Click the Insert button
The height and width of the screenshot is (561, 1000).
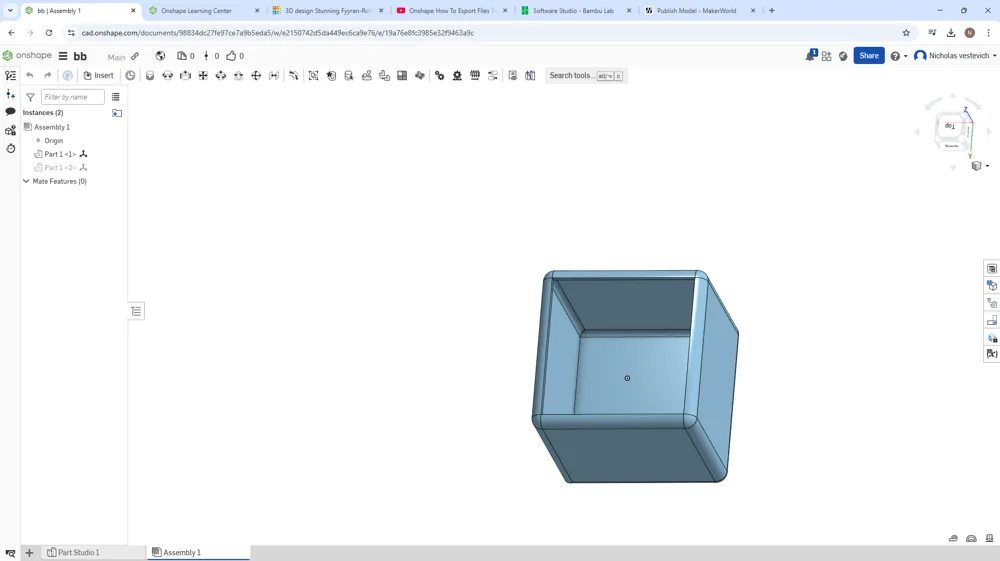(98, 75)
